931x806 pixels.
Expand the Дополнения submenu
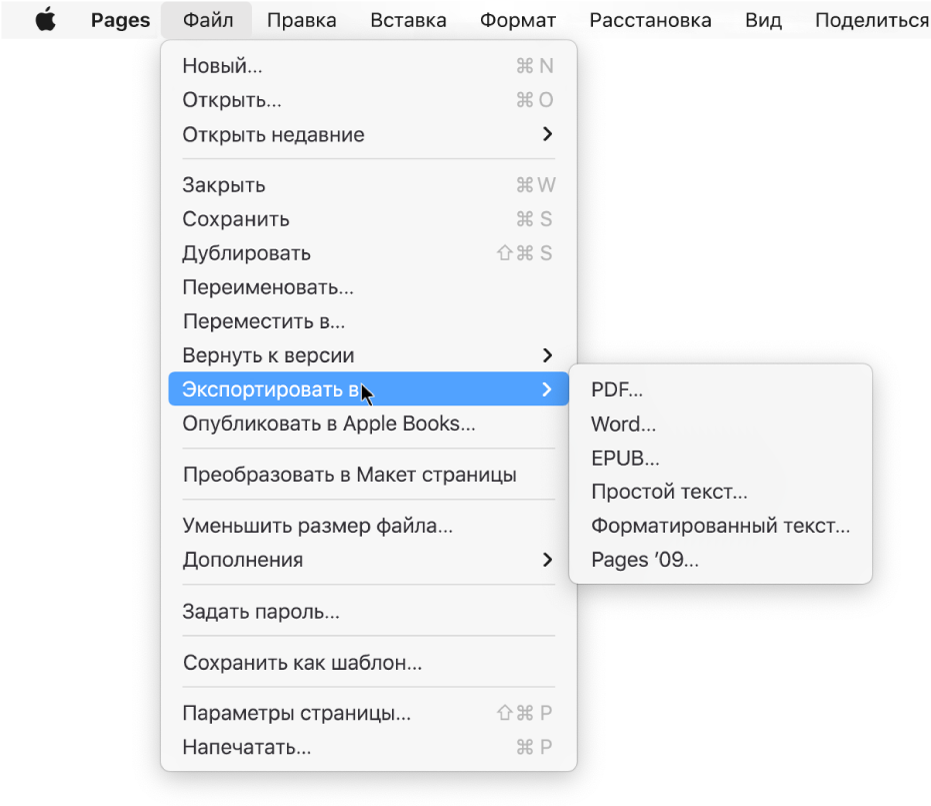(242, 560)
